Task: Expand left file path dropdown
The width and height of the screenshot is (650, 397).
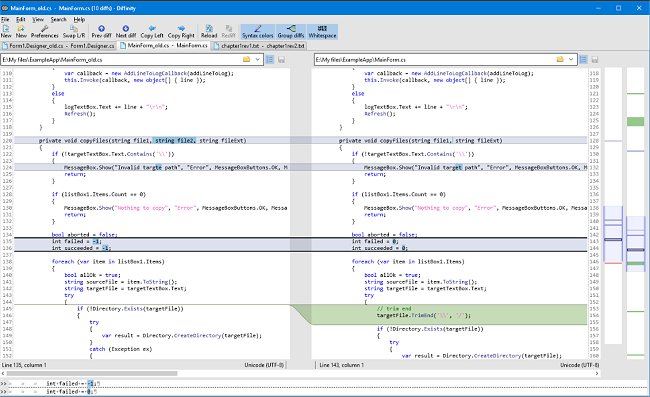Action: tap(257, 60)
